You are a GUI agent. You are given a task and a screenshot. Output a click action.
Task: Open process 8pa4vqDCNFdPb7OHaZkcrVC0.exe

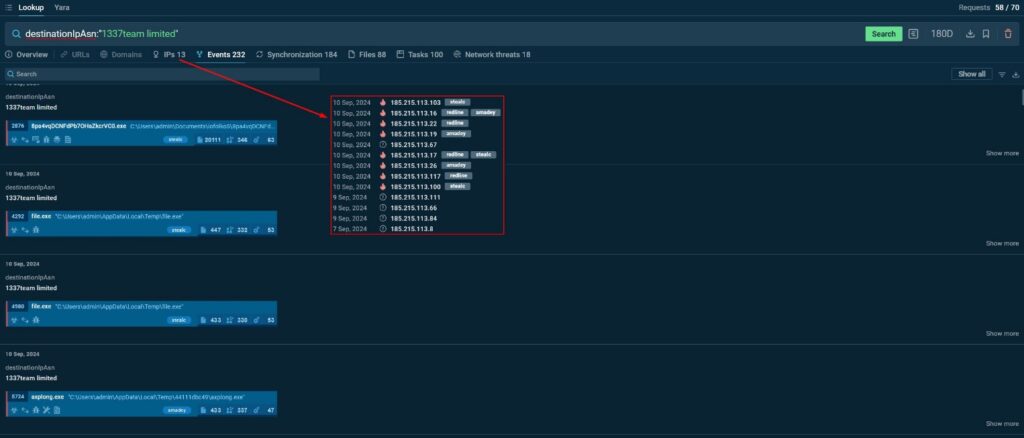coord(78,125)
